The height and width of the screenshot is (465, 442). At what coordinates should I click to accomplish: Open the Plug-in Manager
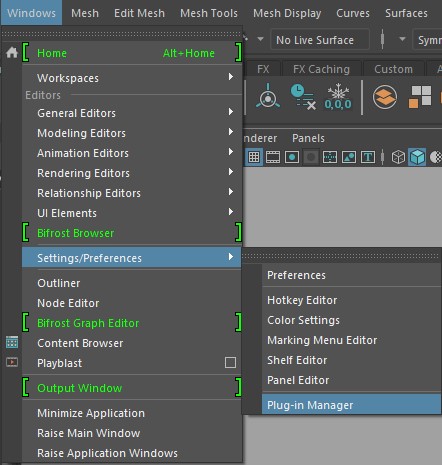pyautogui.click(x=351, y=405)
